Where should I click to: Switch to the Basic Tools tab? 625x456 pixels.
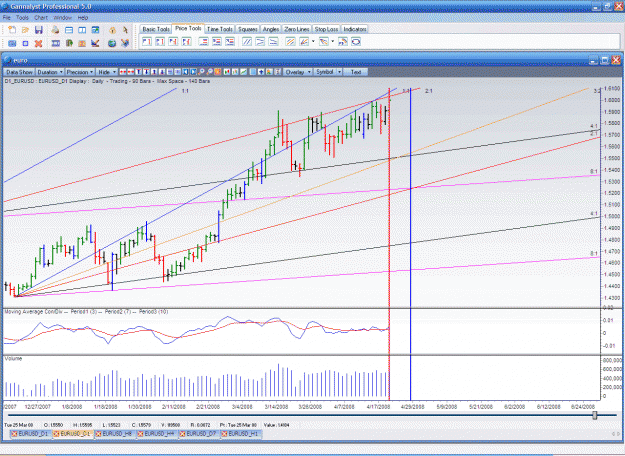pos(156,29)
